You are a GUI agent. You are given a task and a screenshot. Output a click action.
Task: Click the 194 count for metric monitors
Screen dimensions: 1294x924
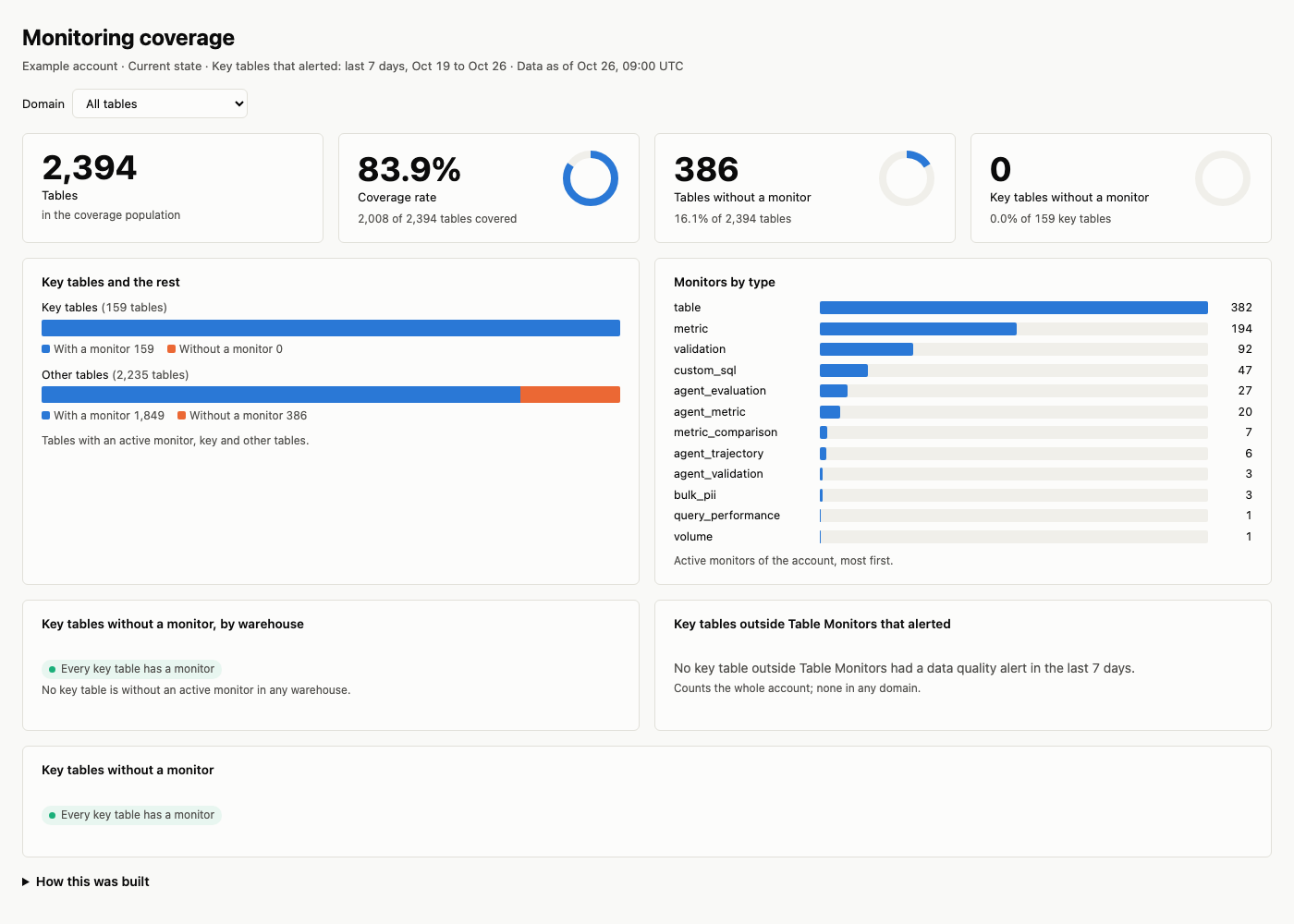click(1241, 329)
